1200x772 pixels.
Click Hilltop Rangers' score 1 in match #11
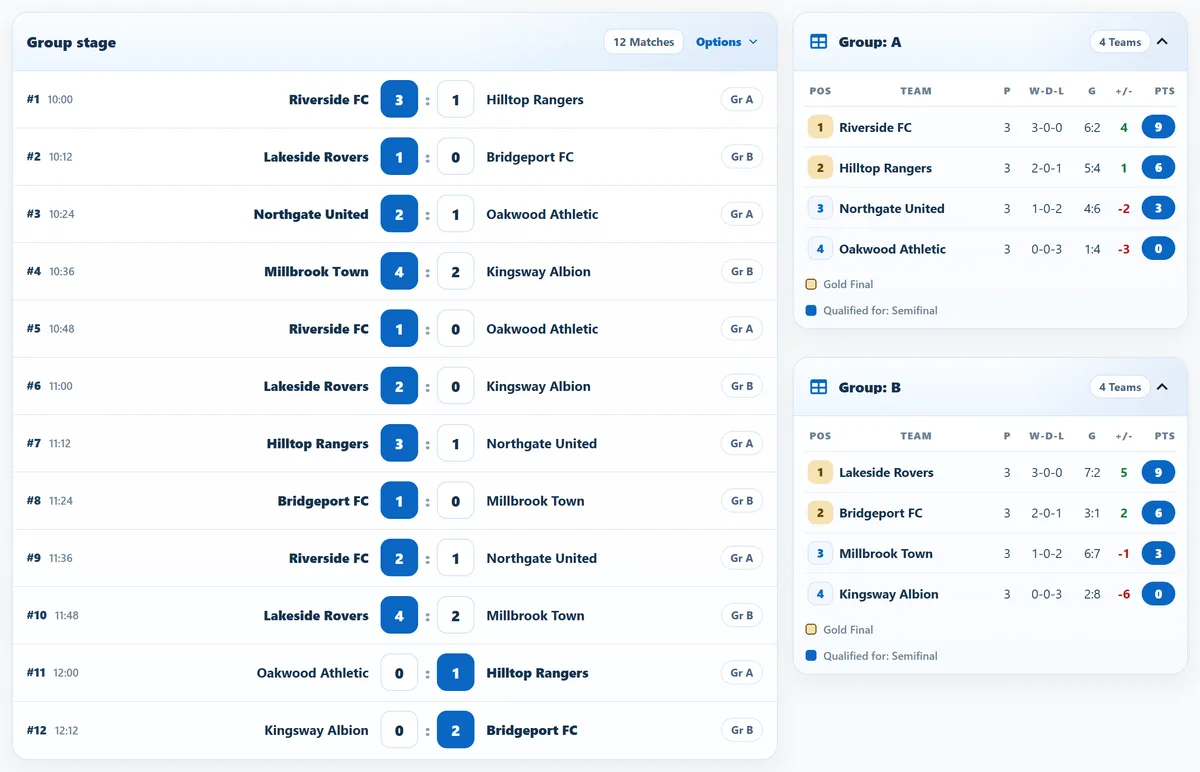(456, 673)
